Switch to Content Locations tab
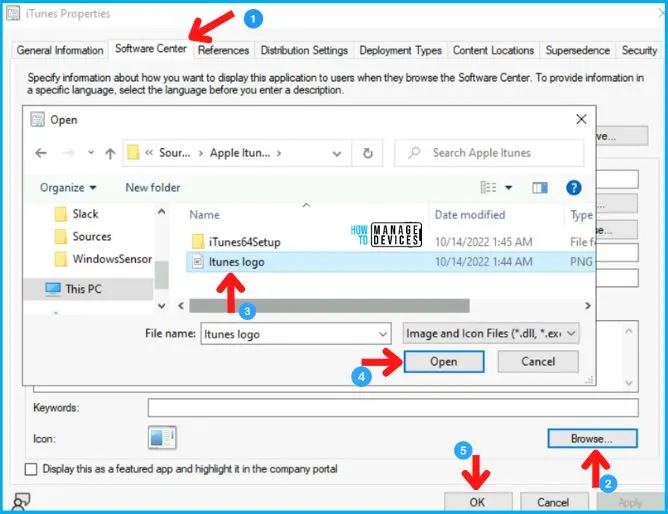 point(493,50)
